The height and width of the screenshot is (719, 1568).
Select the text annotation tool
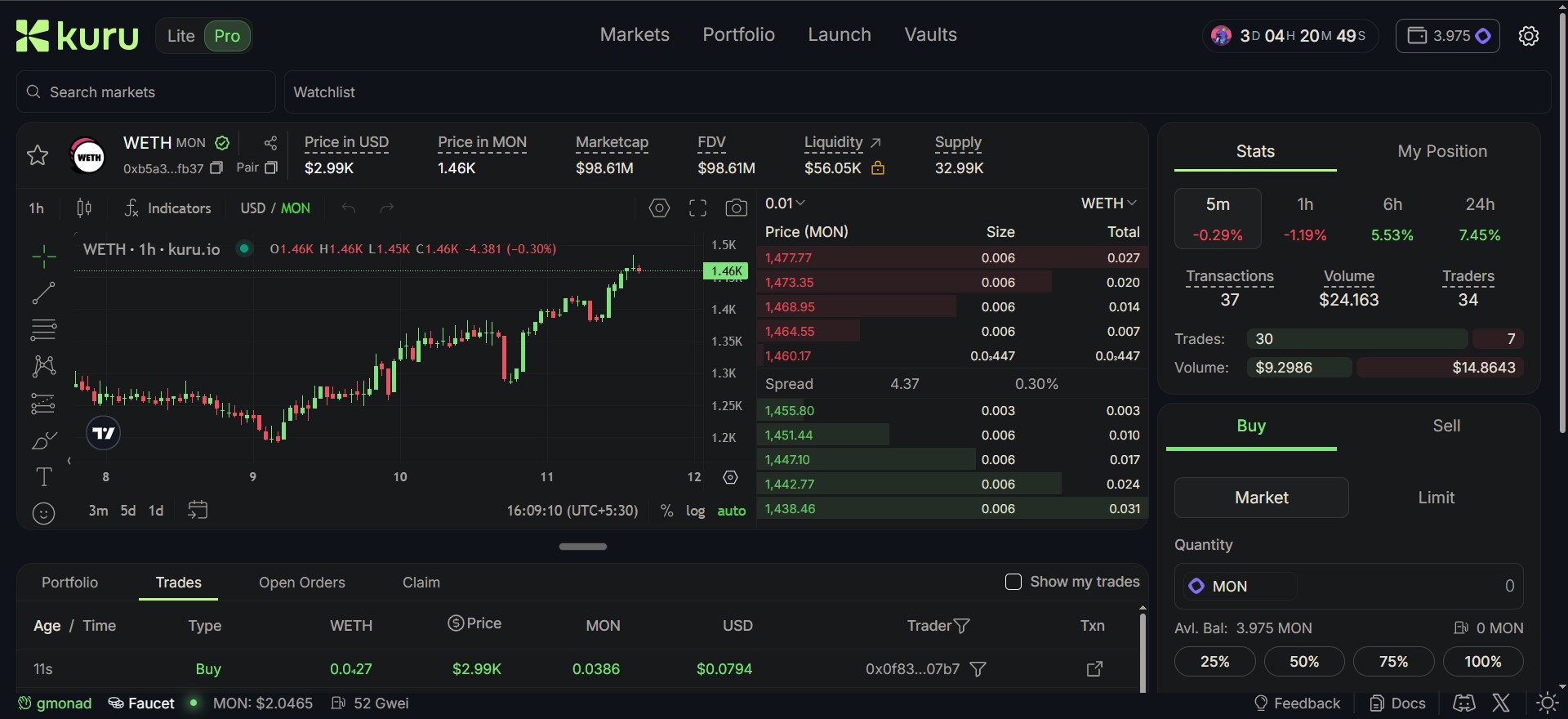(43, 476)
